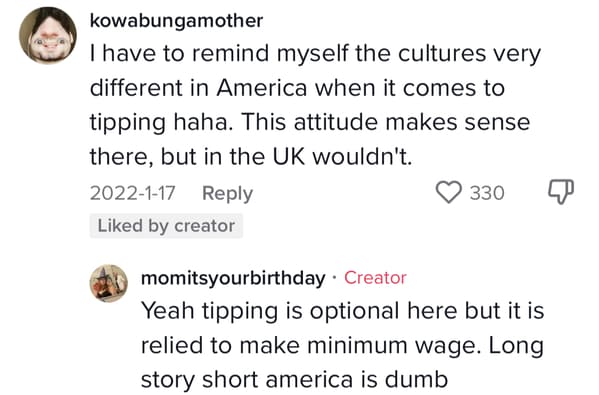
Task: Click the line 'I have to remind myself'
Action: point(316,54)
